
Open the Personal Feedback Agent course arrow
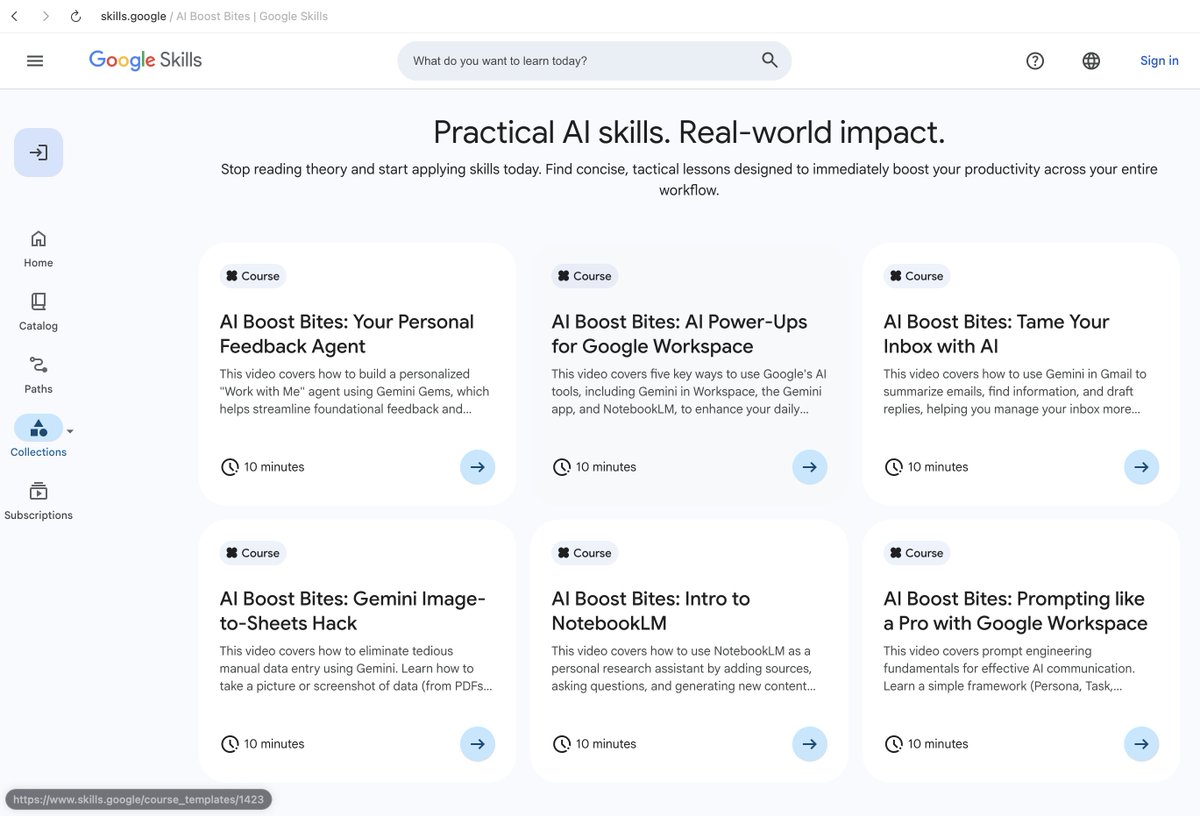coord(477,467)
